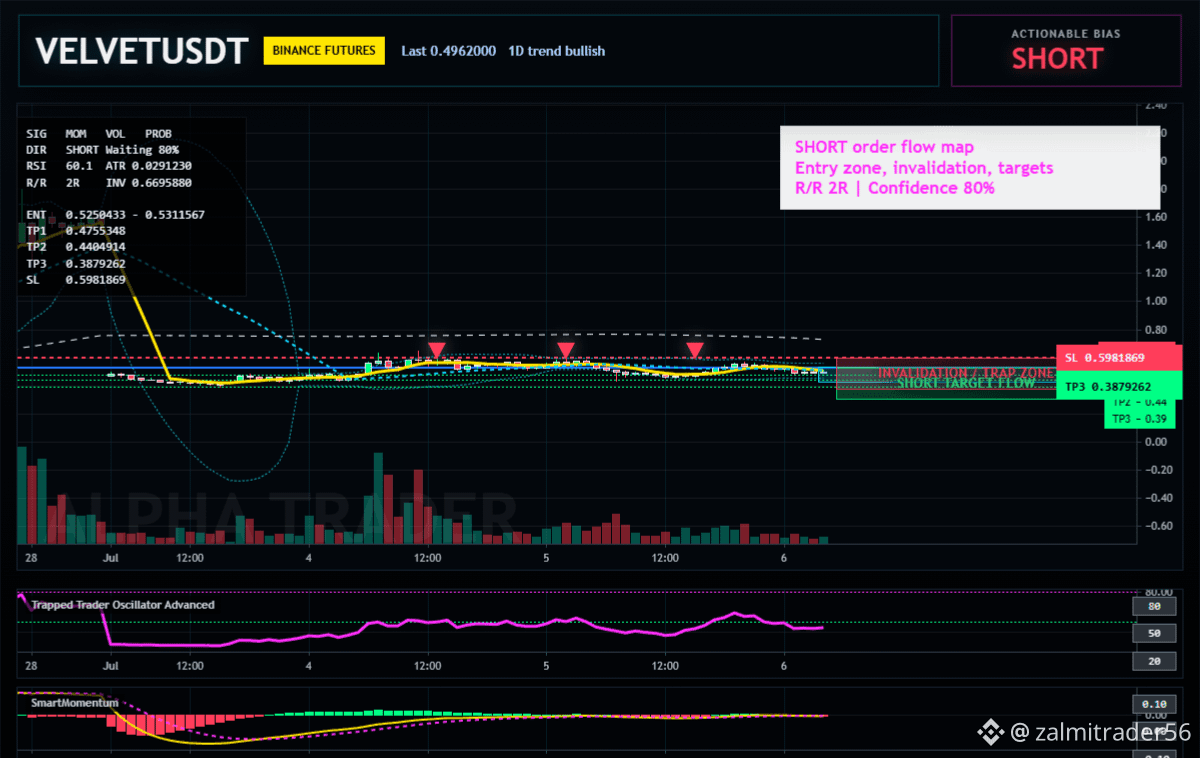Click the R/R 2R | Confidence 80% line
1200x758 pixels.
coord(895,188)
